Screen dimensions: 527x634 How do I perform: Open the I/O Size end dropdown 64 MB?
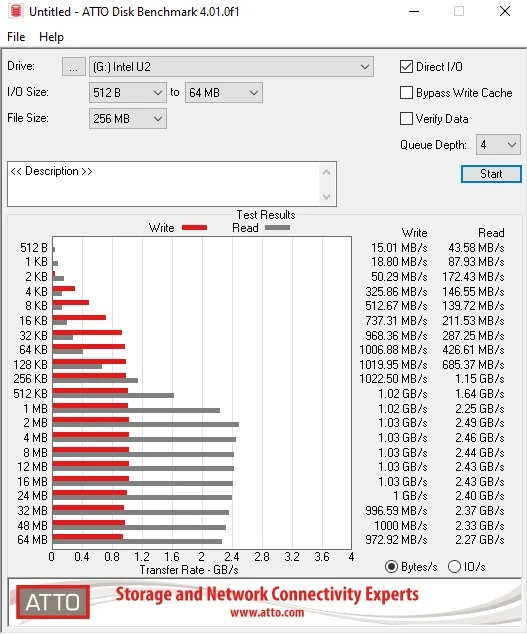[224, 93]
